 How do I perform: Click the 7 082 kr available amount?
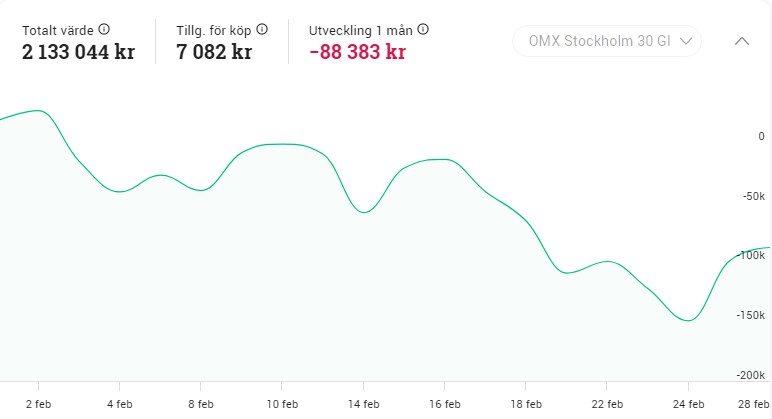coord(213,52)
